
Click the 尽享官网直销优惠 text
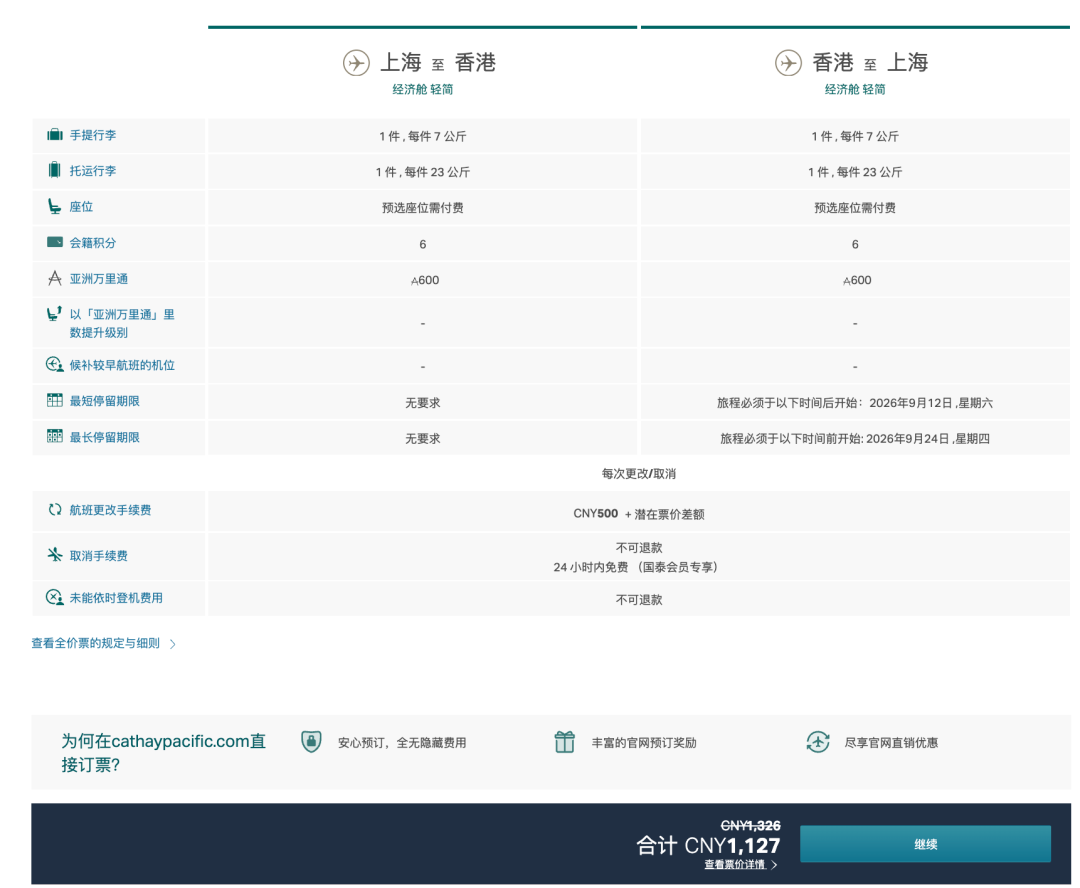click(891, 743)
